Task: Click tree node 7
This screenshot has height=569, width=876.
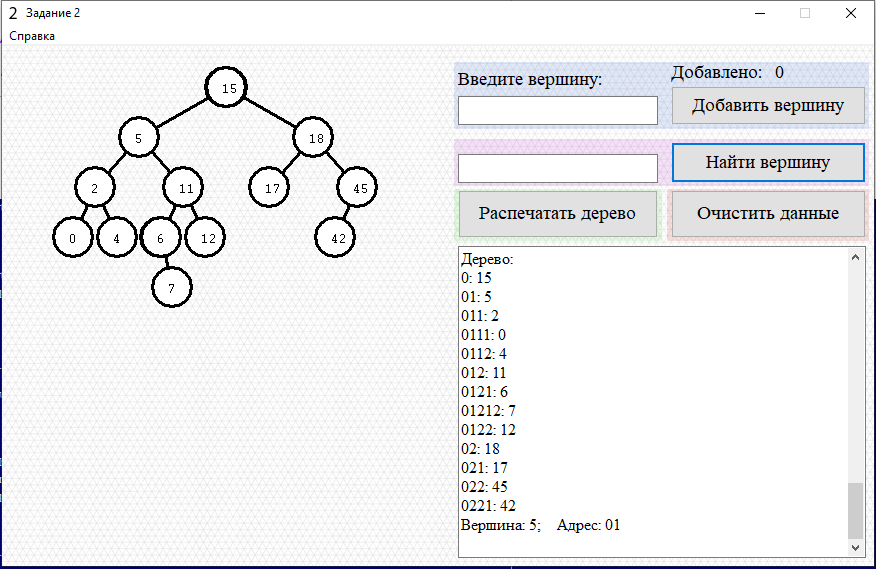Action: [172, 287]
